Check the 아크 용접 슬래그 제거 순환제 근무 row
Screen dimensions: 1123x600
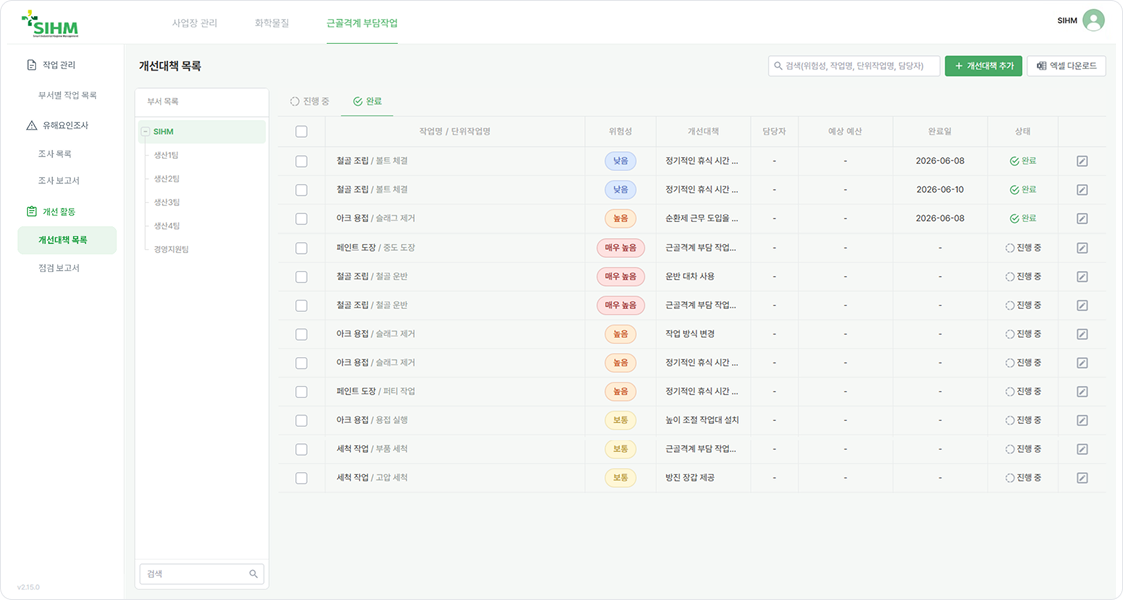coord(302,218)
